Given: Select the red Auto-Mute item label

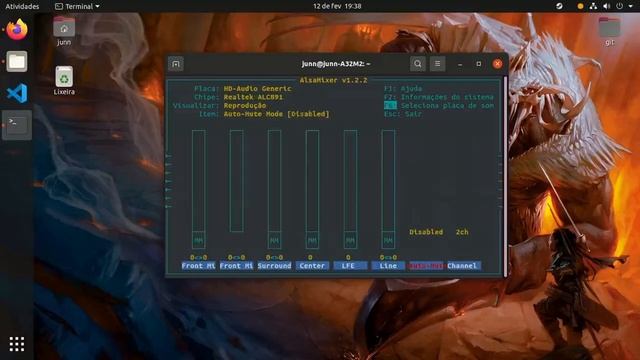Looking at the screenshot, I should click(x=426, y=266).
